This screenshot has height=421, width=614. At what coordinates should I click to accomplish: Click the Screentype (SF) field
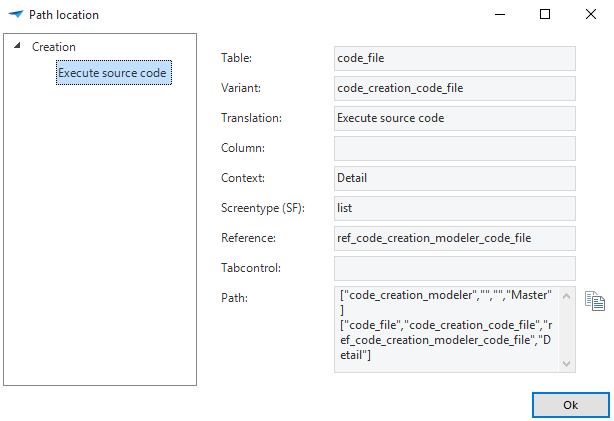click(454, 208)
